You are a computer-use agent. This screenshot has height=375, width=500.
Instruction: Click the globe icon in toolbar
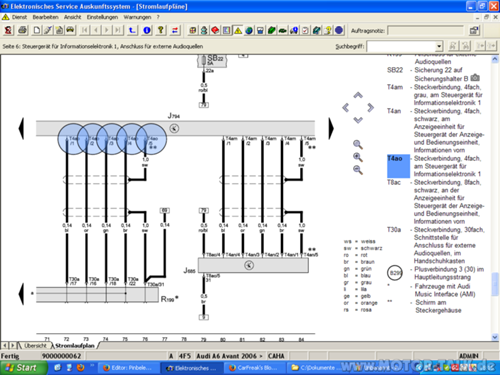(249, 30)
